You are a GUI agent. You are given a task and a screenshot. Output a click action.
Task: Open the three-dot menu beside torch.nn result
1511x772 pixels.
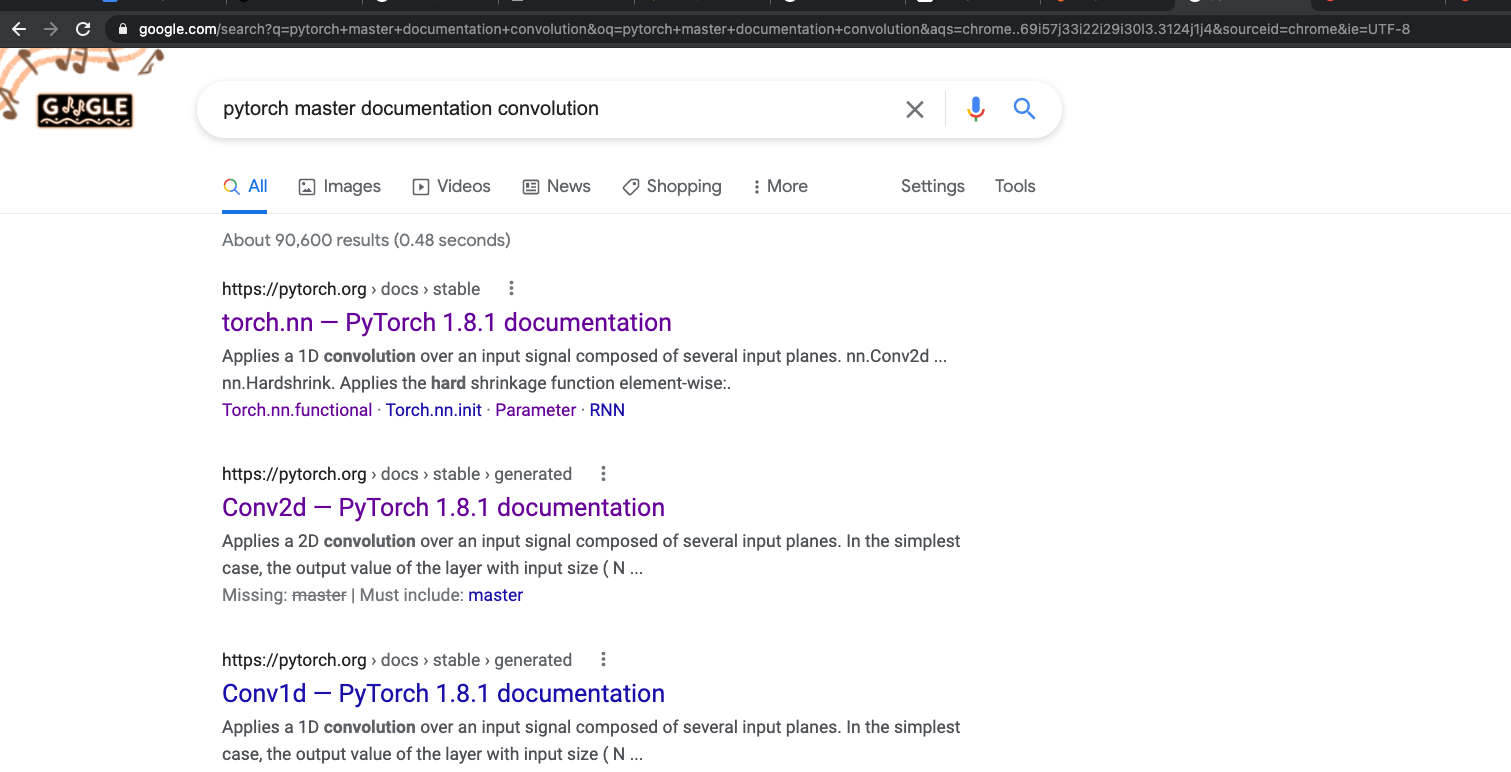[x=511, y=288]
